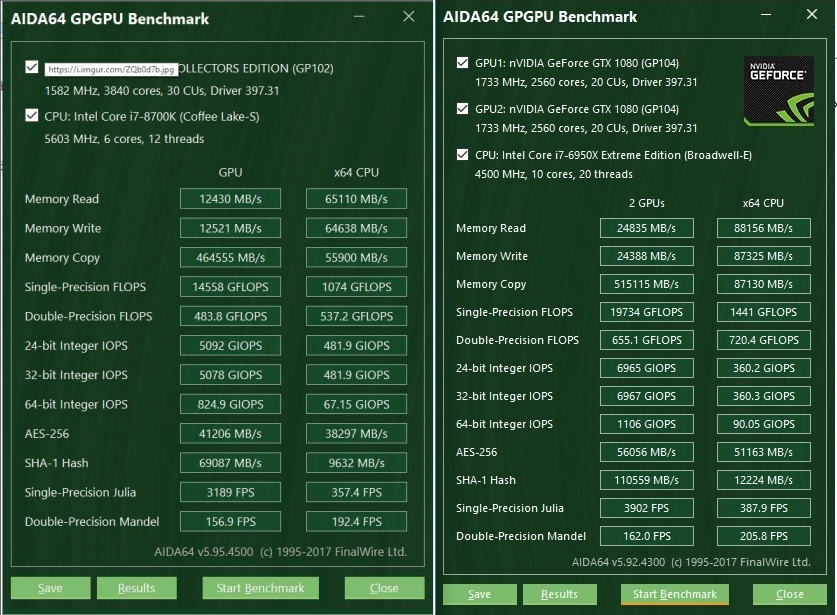The image size is (837, 615).
Task: Click the 38297 MB/s AES-256 CPU result
Action: point(357,433)
